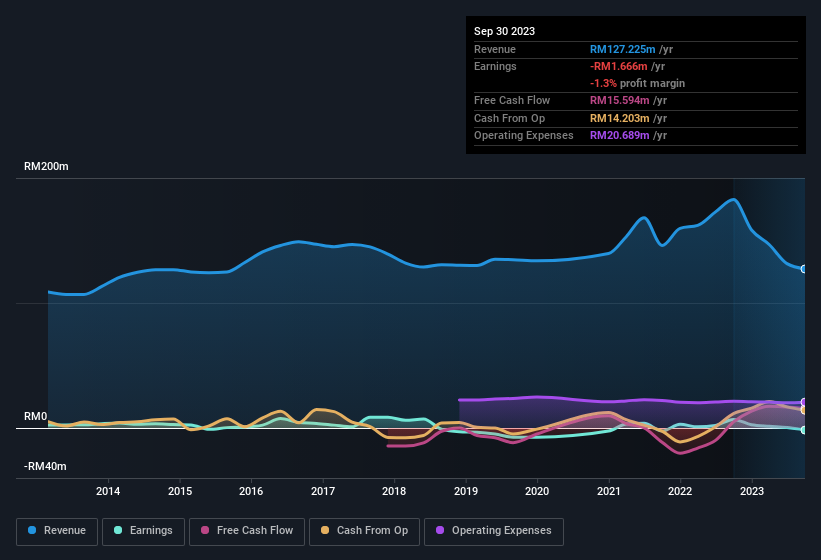Screen dimensions: 821x560
Task: Toggle the Revenue legend button
Action: click(57, 531)
